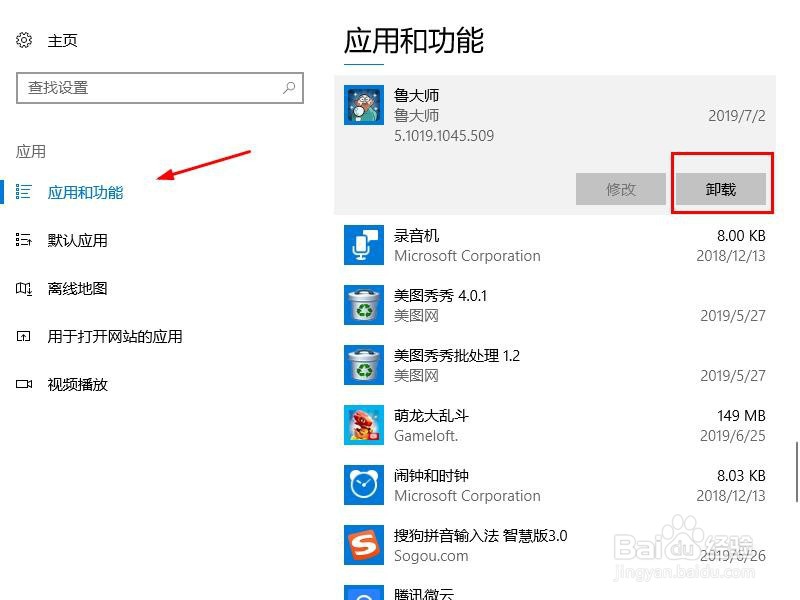
Task: Select the 鲁大师 app name
Action: pos(416,95)
